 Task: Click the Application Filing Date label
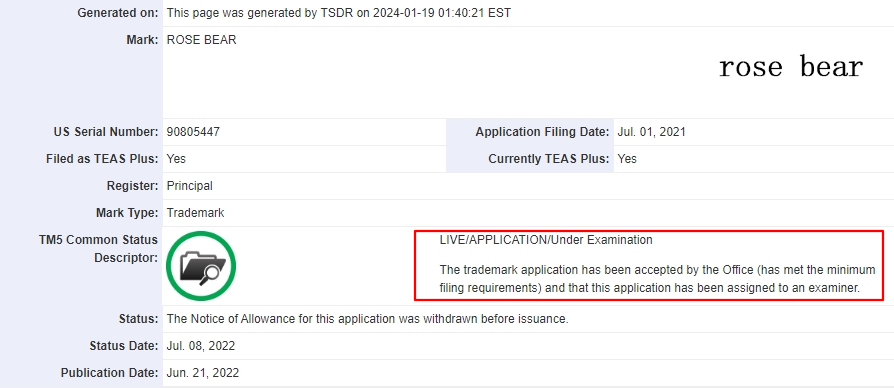[542, 132]
